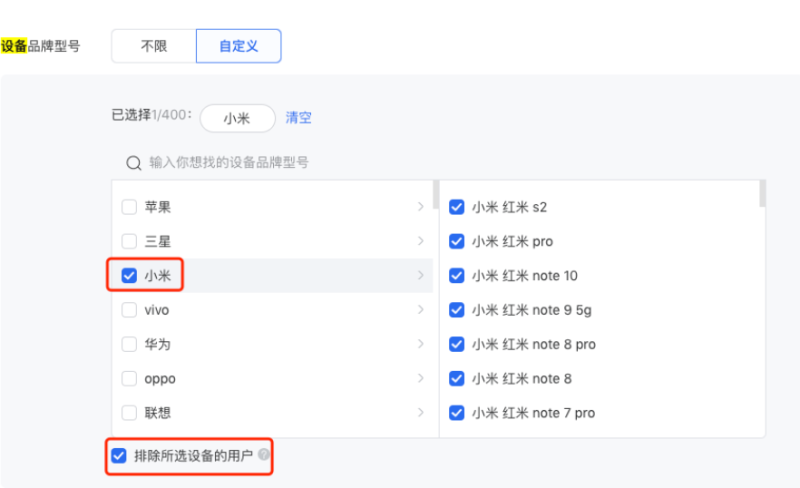
Task: Select the 不限 option
Action: pos(154,46)
